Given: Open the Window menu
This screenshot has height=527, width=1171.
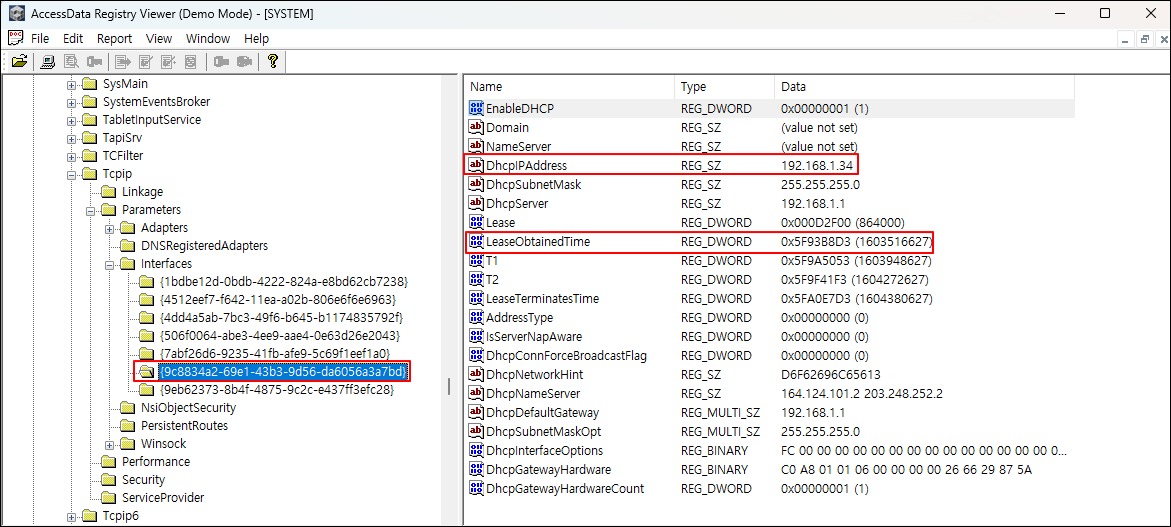Looking at the screenshot, I should 208,38.
